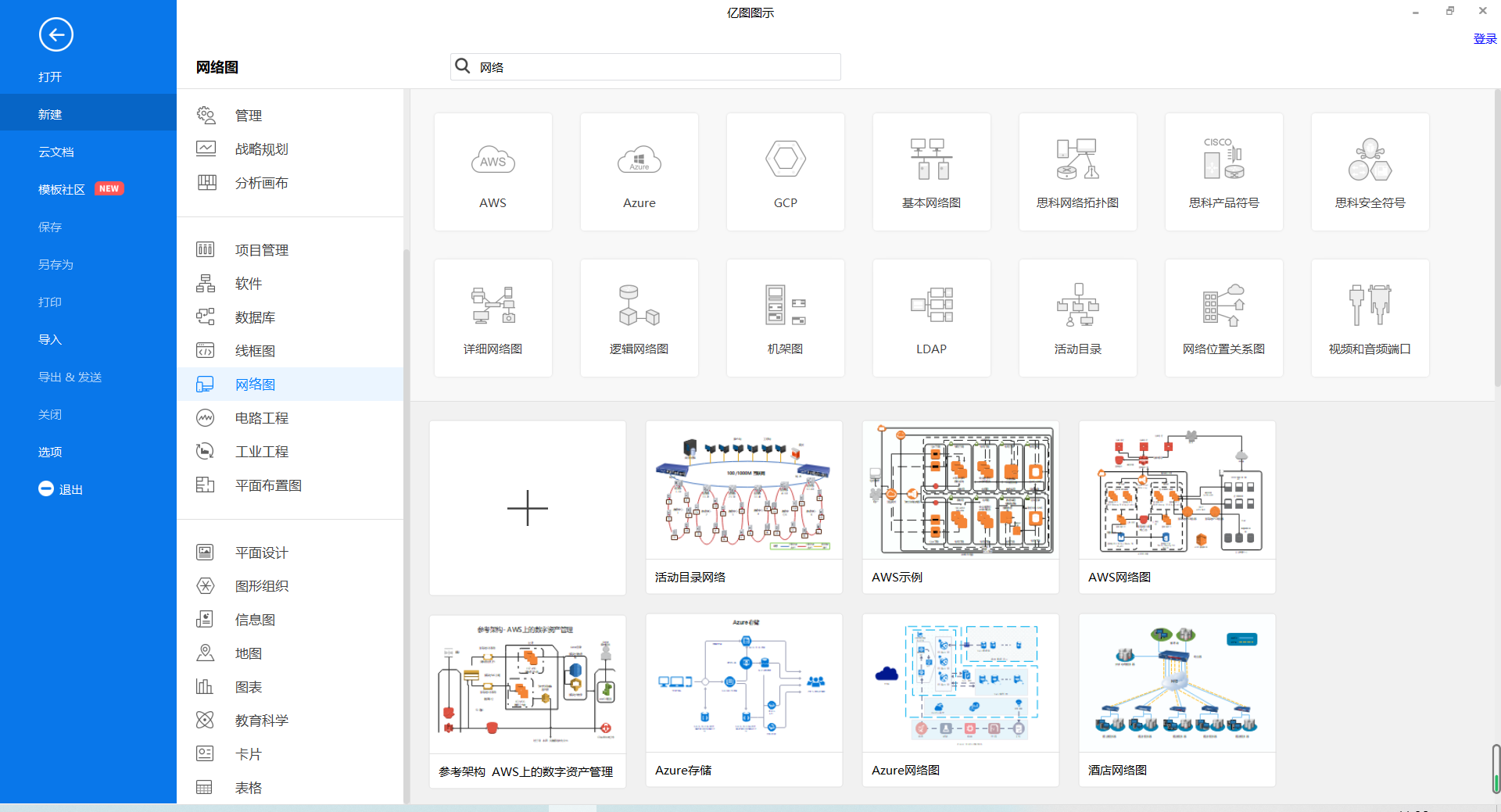Open the AWS网络图 template thumbnail
This screenshot has width=1501, height=812.
pos(1177,508)
